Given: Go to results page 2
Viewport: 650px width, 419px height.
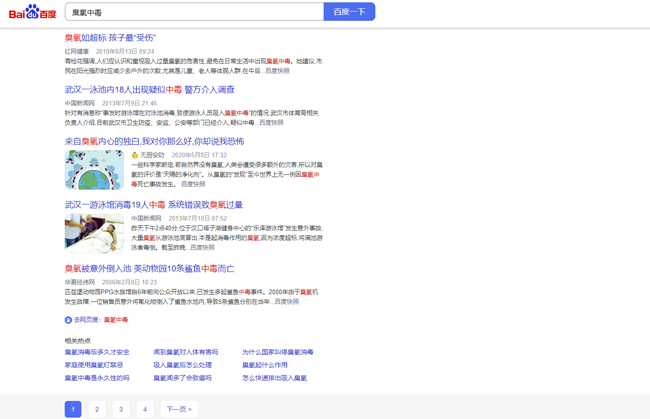Looking at the screenshot, I should [97, 409].
